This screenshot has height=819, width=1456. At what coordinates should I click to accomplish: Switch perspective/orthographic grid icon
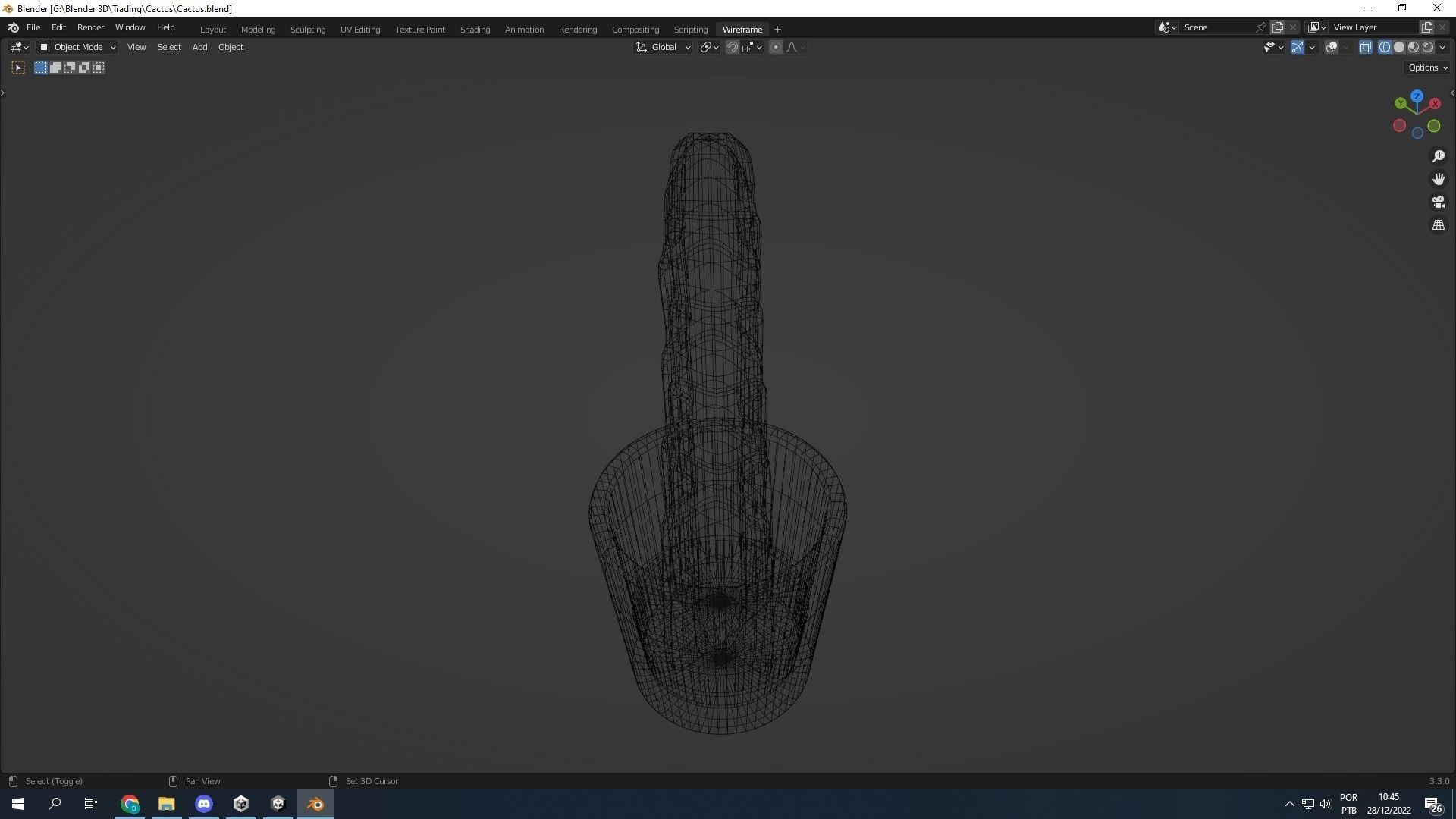(1439, 225)
